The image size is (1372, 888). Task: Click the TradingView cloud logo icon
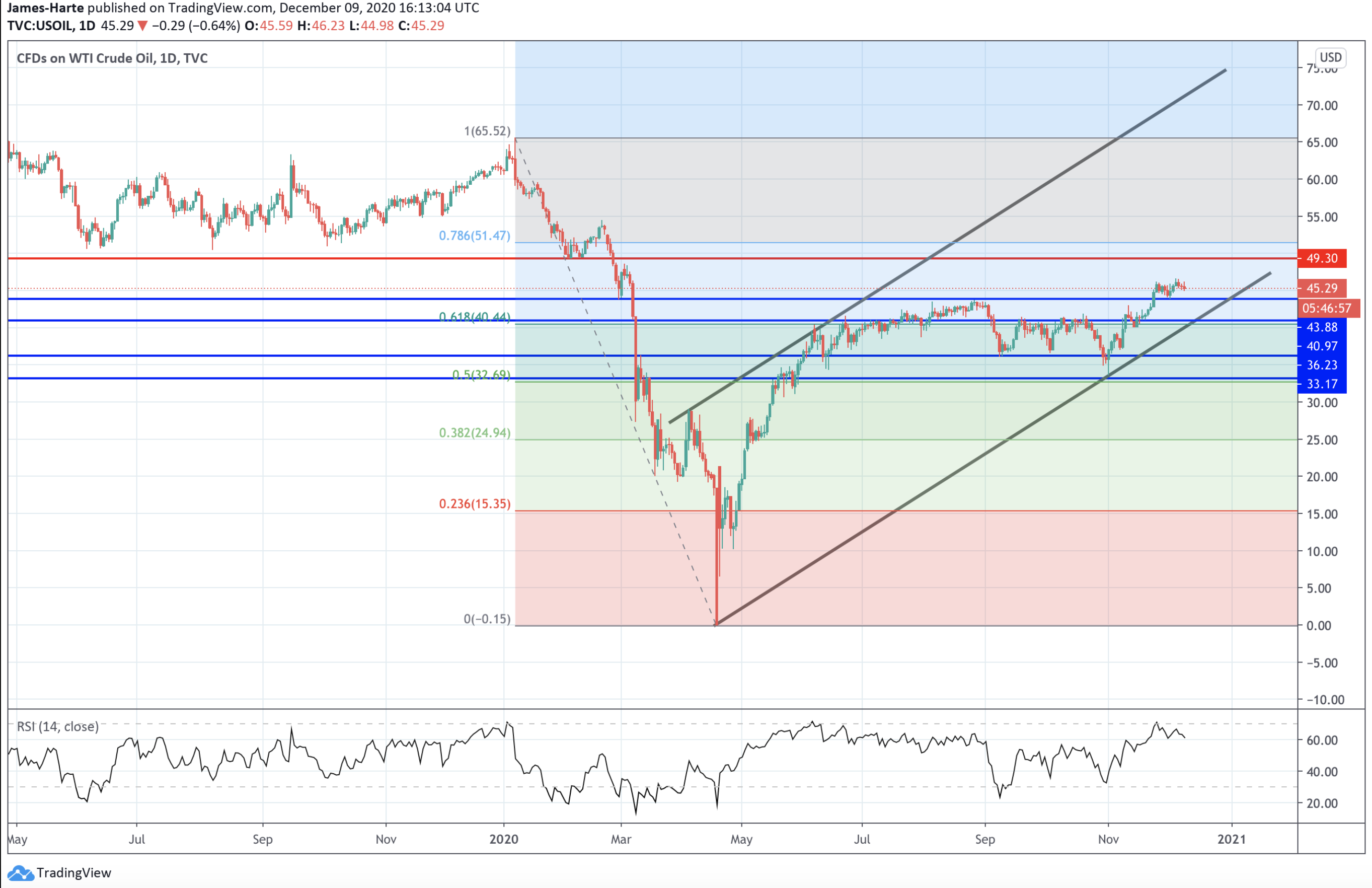[x=20, y=873]
